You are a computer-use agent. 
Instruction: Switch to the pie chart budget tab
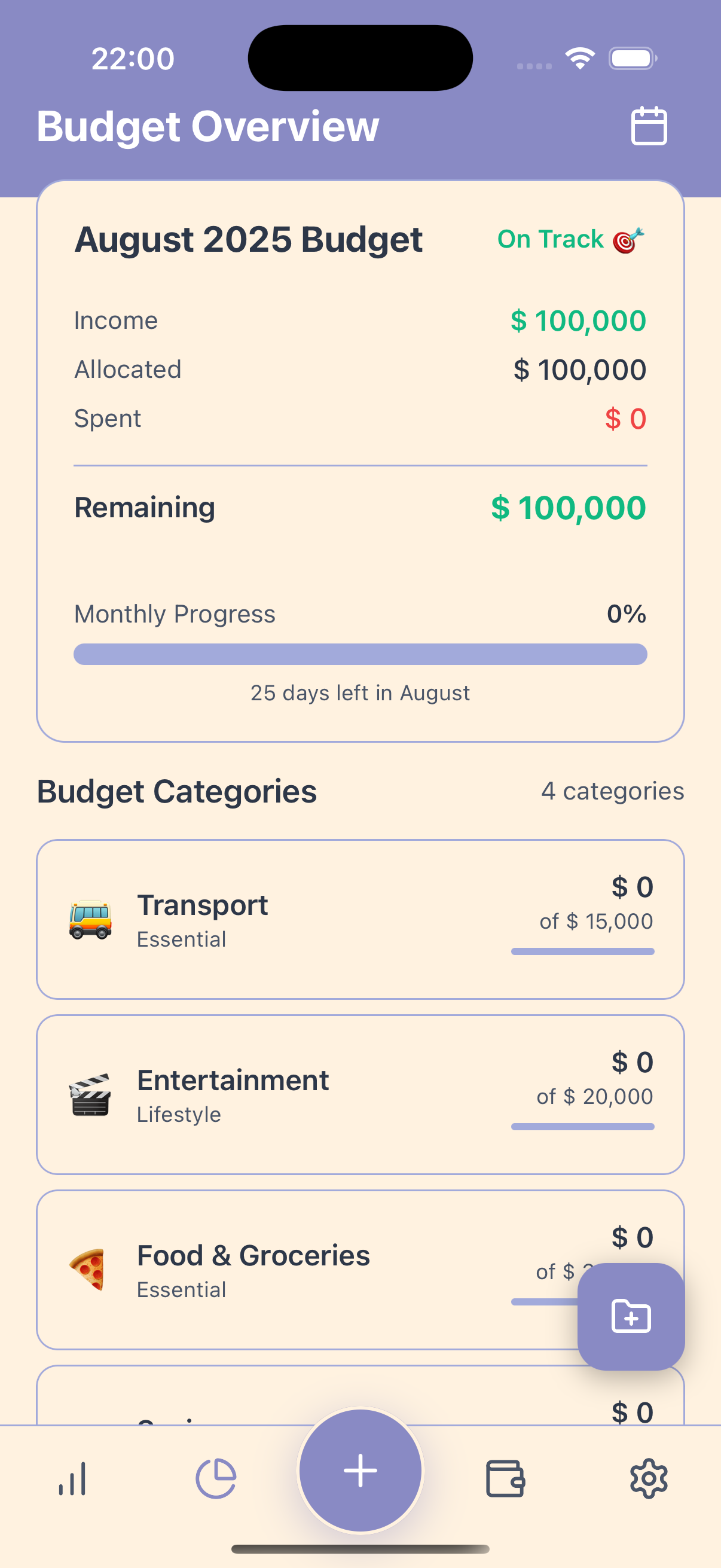point(216,1478)
